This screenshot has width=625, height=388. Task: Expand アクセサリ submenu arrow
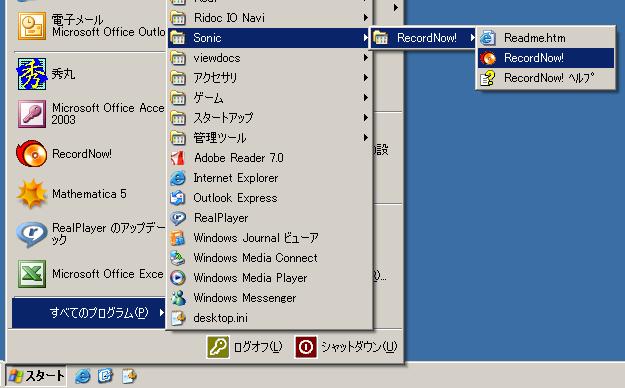click(x=366, y=78)
